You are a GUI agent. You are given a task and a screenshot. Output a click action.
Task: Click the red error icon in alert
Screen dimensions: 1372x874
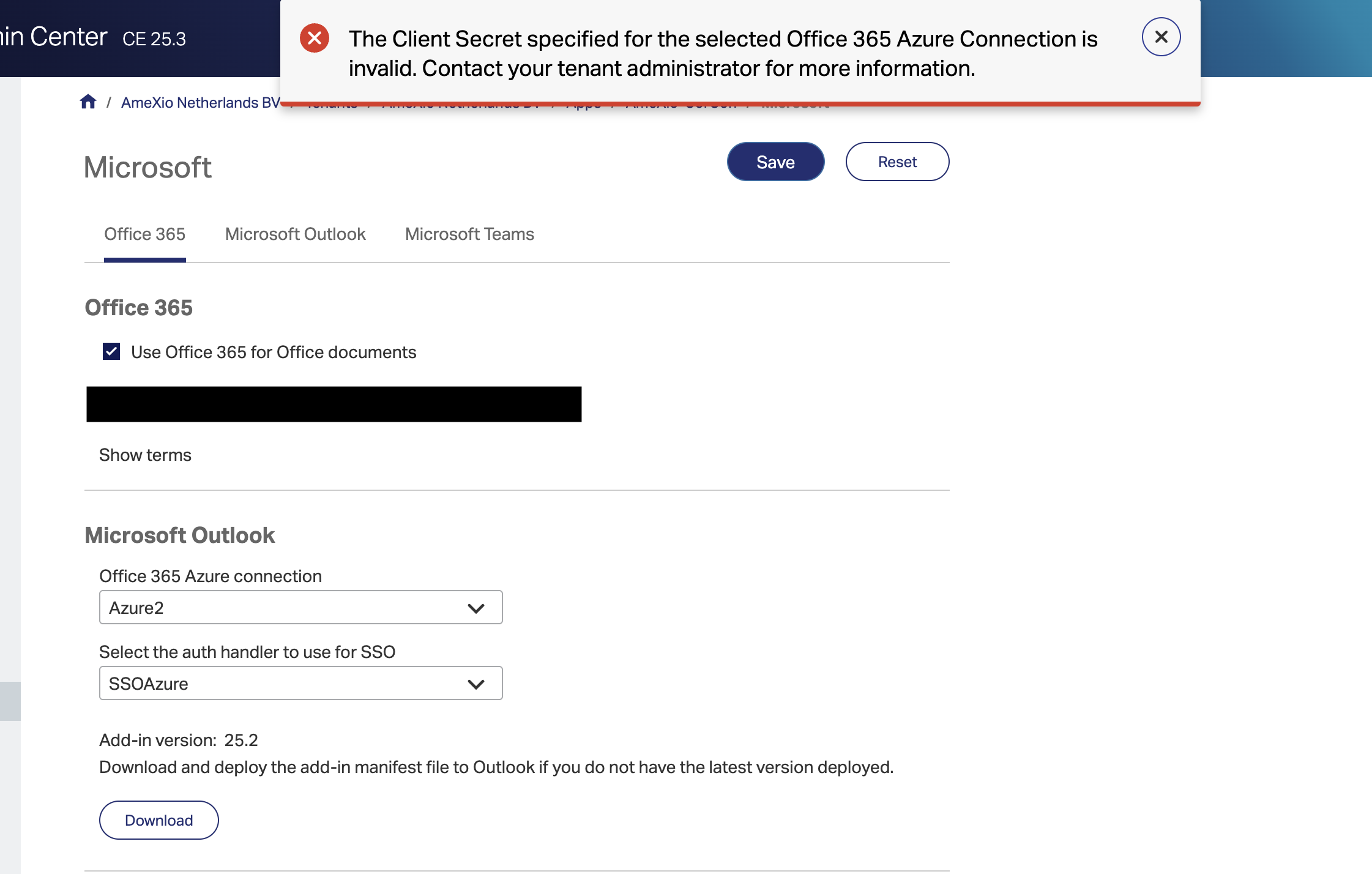pyautogui.click(x=315, y=38)
